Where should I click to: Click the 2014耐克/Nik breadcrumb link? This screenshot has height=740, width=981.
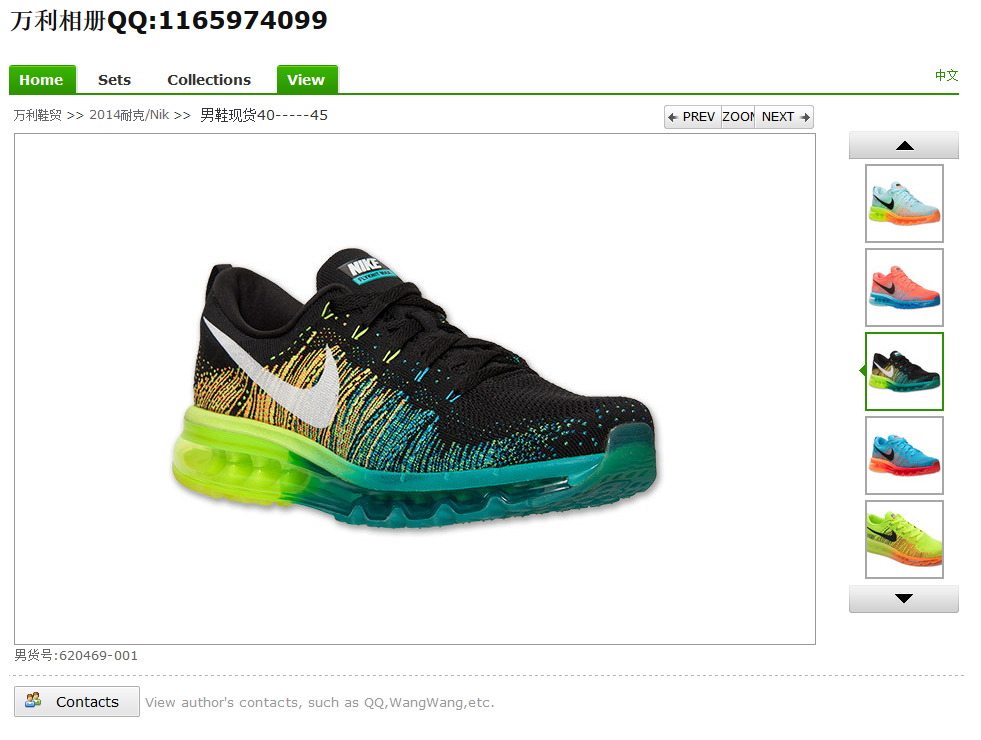129,115
